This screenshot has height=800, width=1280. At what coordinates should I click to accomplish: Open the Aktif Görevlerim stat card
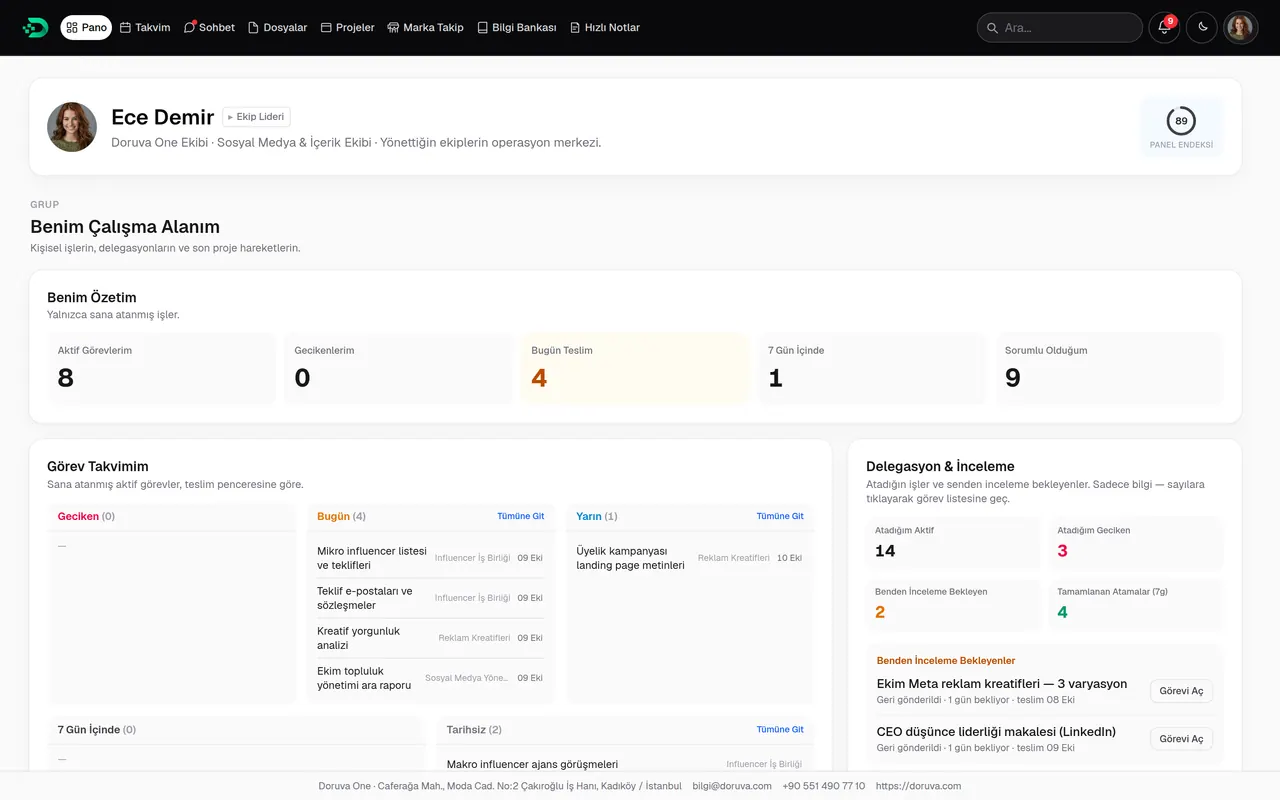click(x=162, y=368)
